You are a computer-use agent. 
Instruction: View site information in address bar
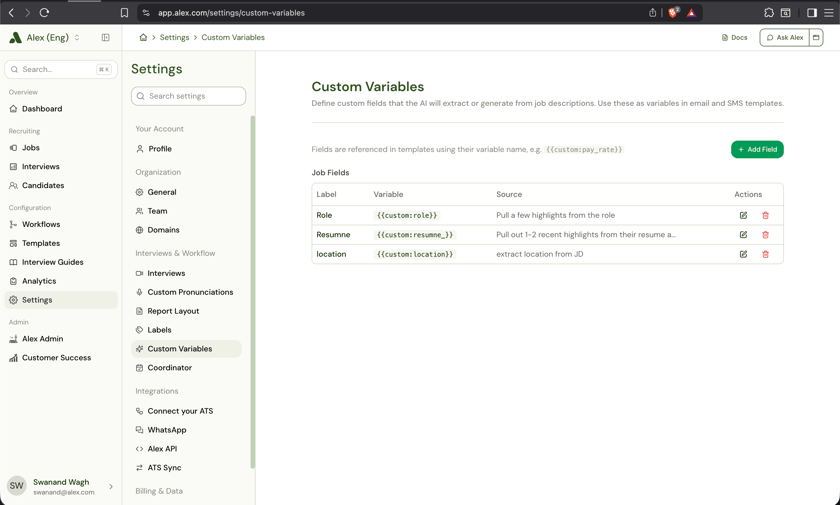(146, 12)
